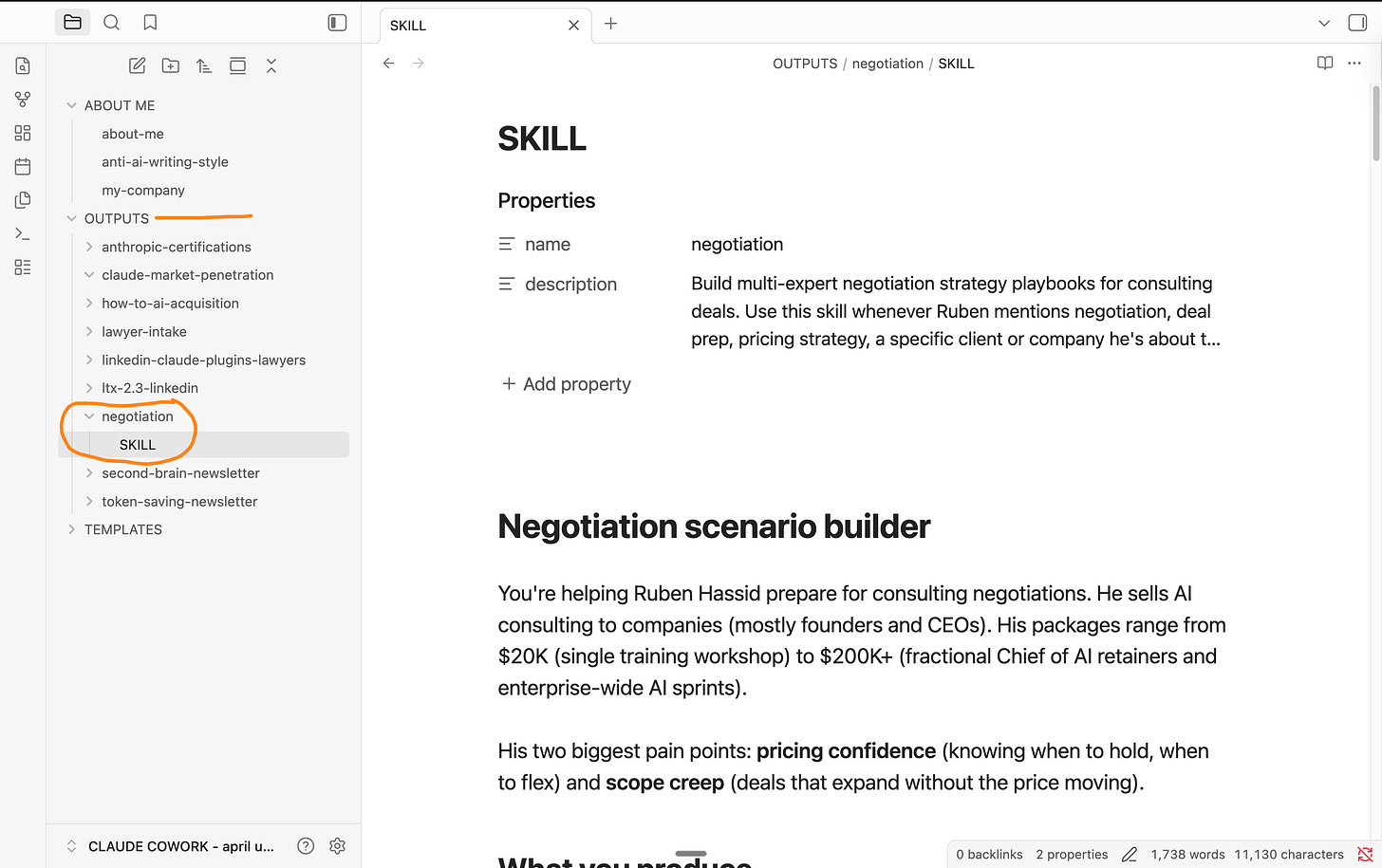Click Add property button

[566, 384]
